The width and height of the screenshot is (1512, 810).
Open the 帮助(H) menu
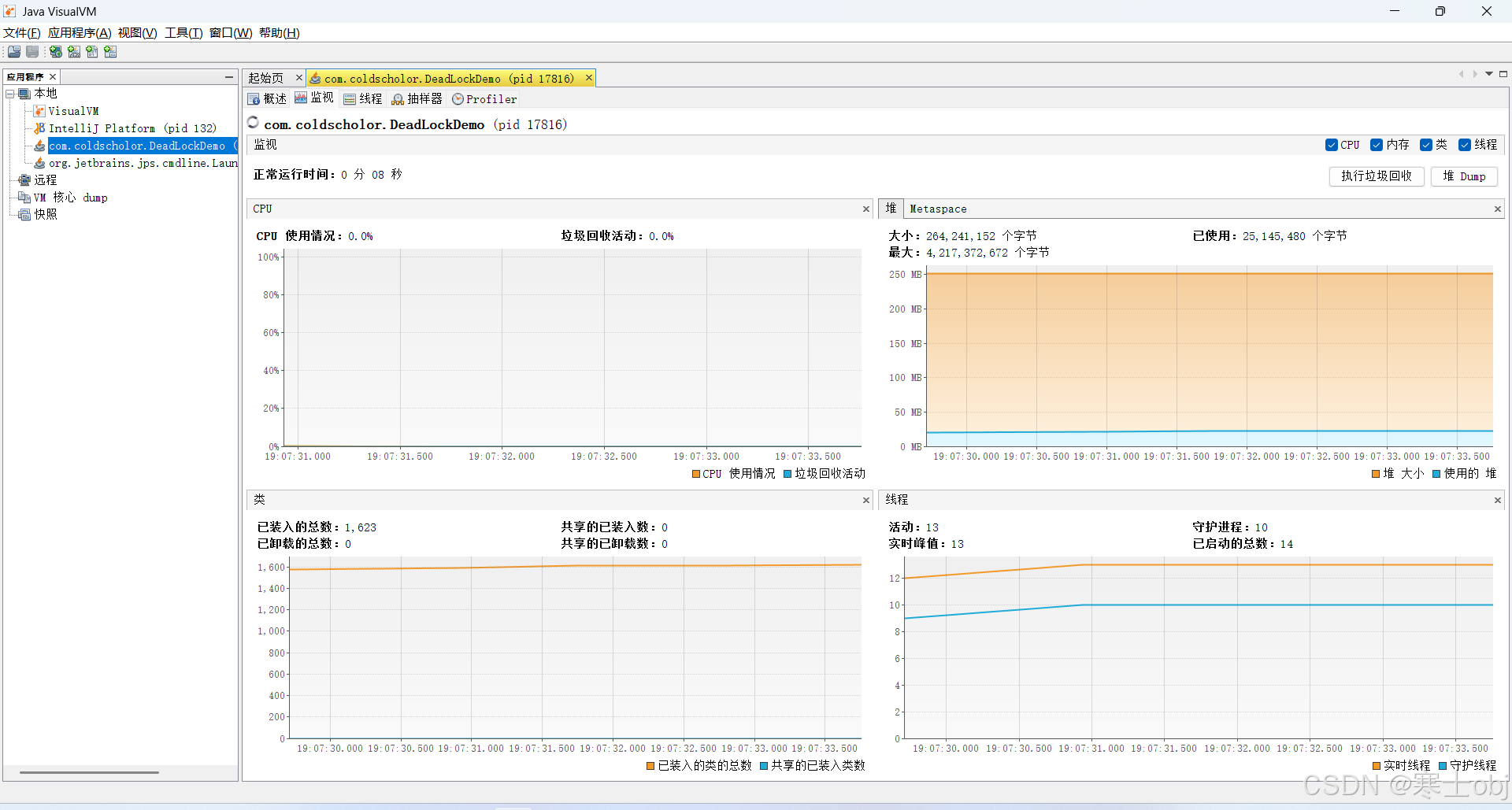tap(280, 33)
